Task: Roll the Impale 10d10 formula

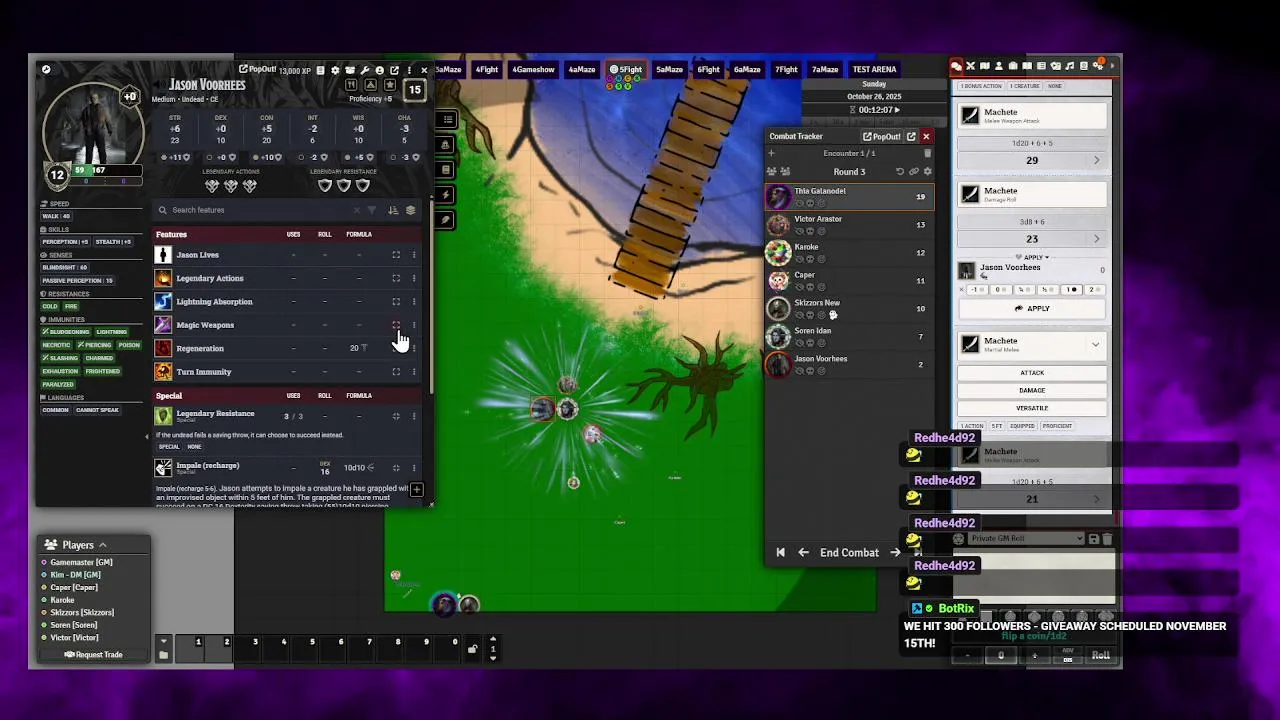Action: click(x=358, y=468)
